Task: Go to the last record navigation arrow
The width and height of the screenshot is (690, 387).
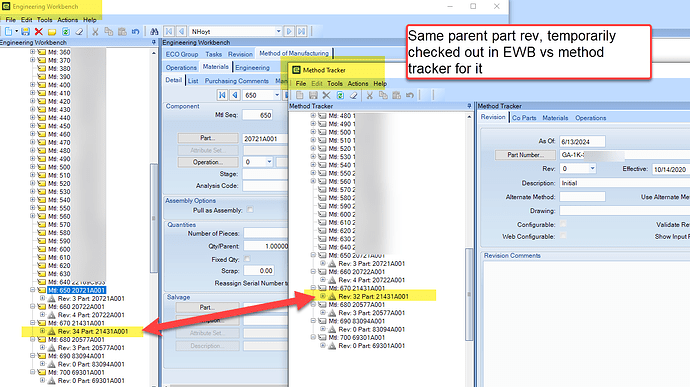Action: (x=301, y=32)
